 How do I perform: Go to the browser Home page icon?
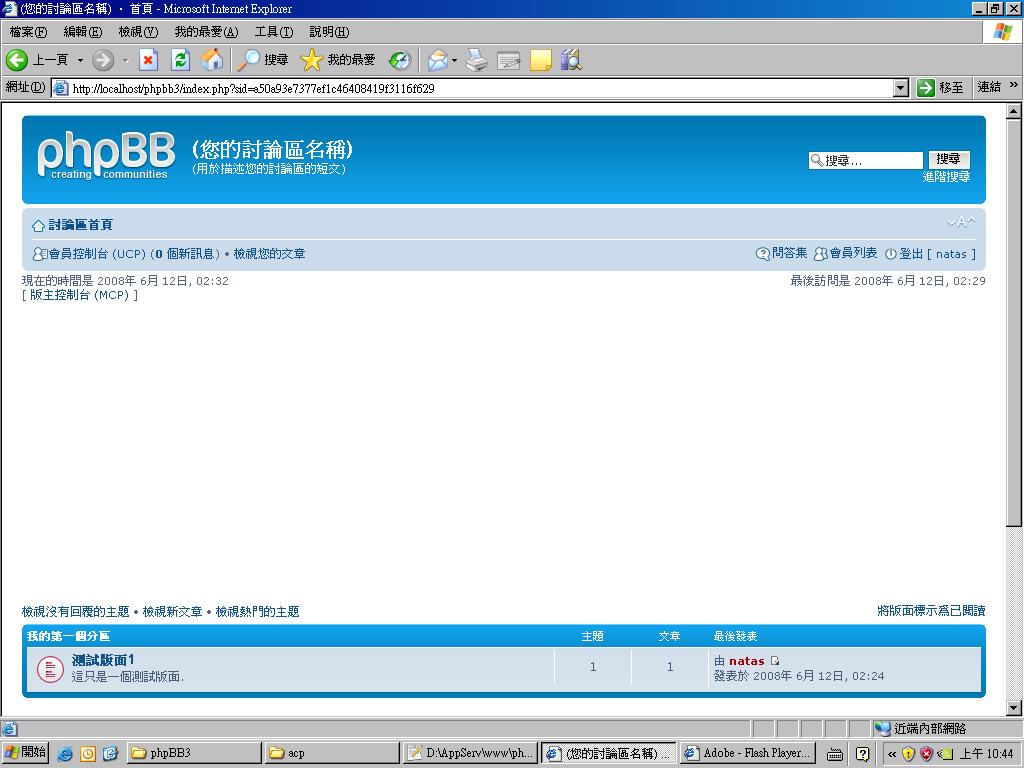[x=212, y=60]
